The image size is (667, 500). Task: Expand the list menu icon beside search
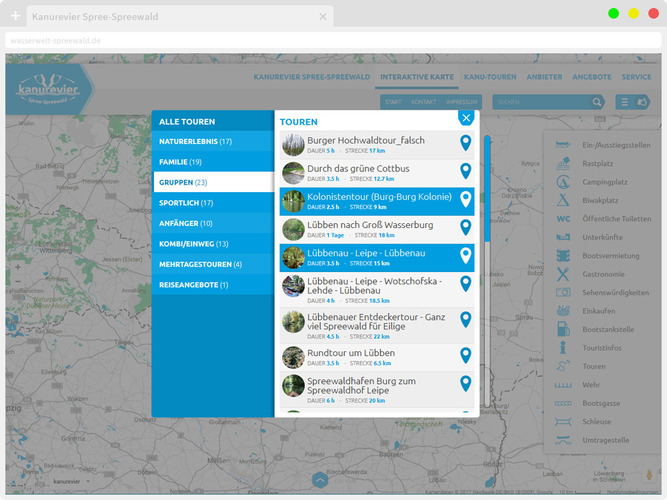coord(624,102)
